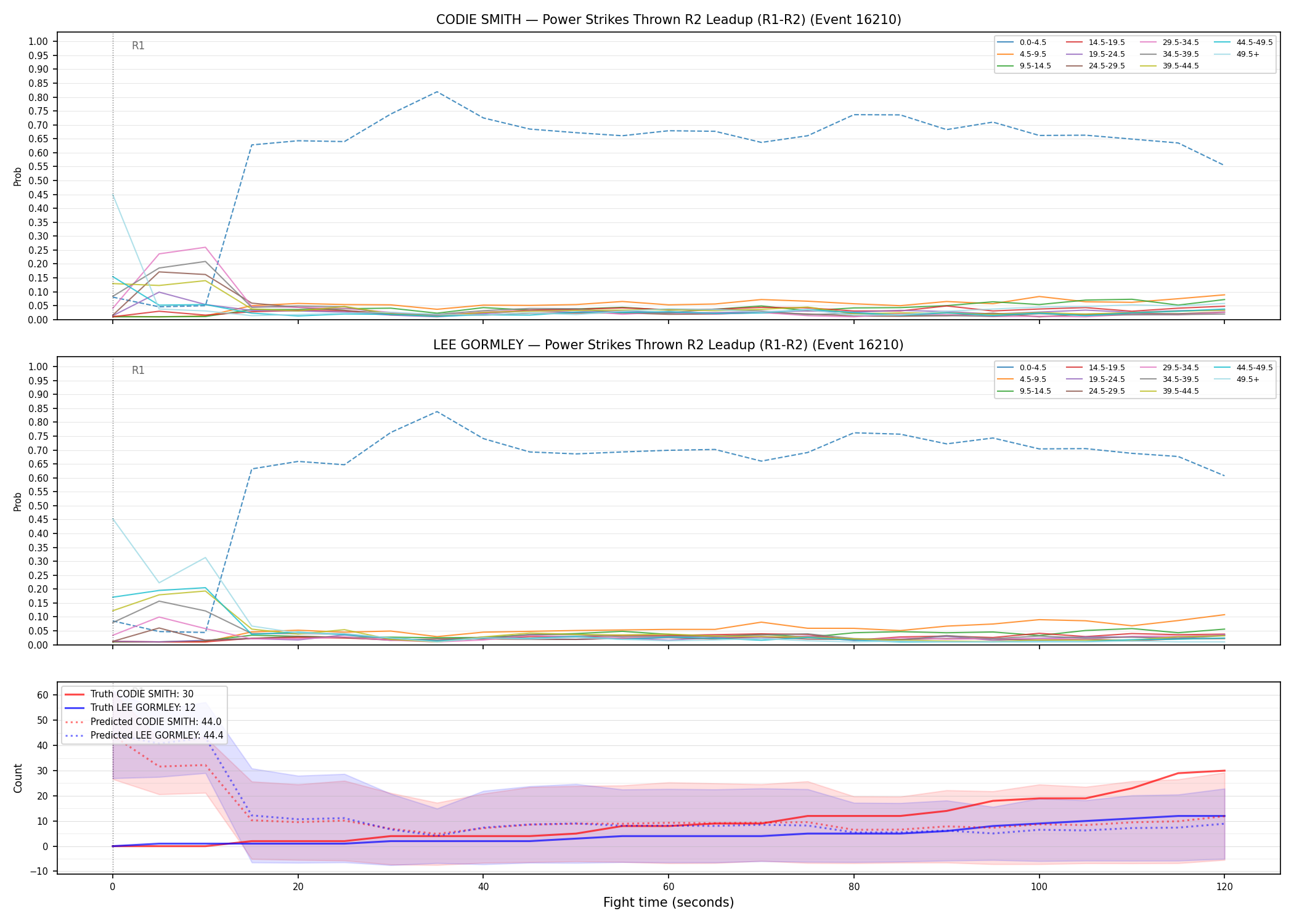Viewport: 1294px width, 924px height.
Task: Click the "100" fight time tick label
Action: point(1039,887)
